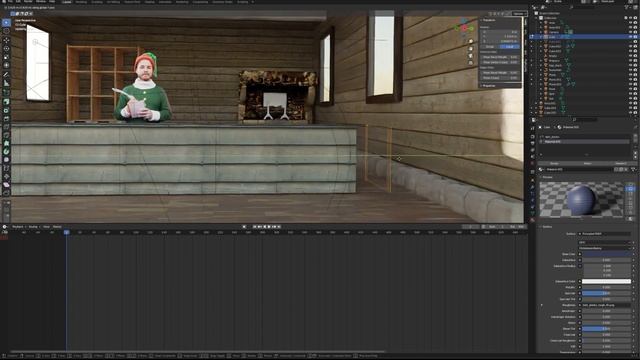640x360 pixels.
Task: Play the timeline animation
Action: (x=269, y=227)
